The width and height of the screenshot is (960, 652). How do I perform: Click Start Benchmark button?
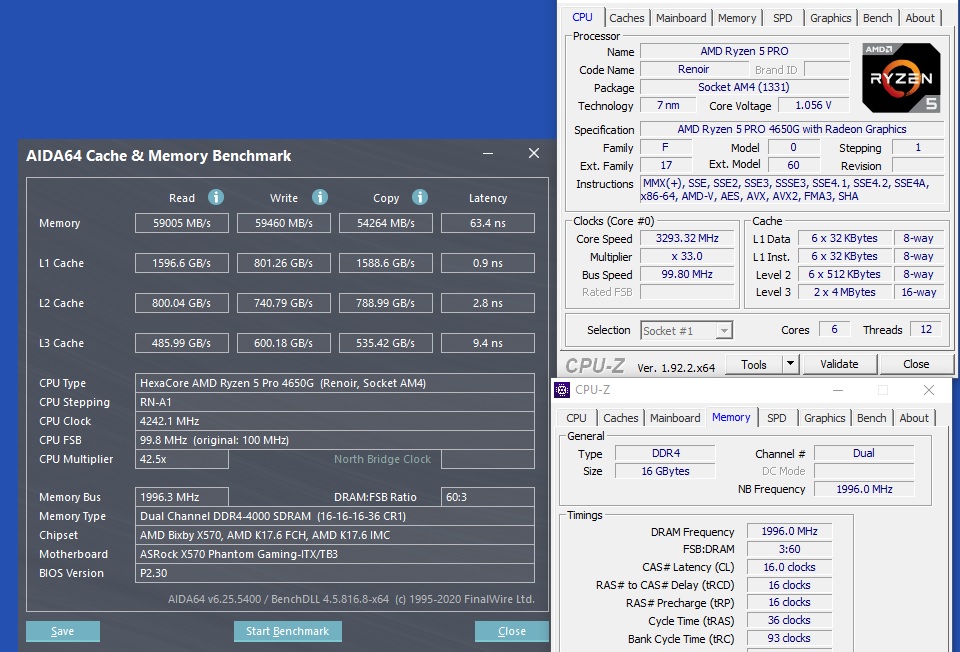pyautogui.click(x=287, y=631)
